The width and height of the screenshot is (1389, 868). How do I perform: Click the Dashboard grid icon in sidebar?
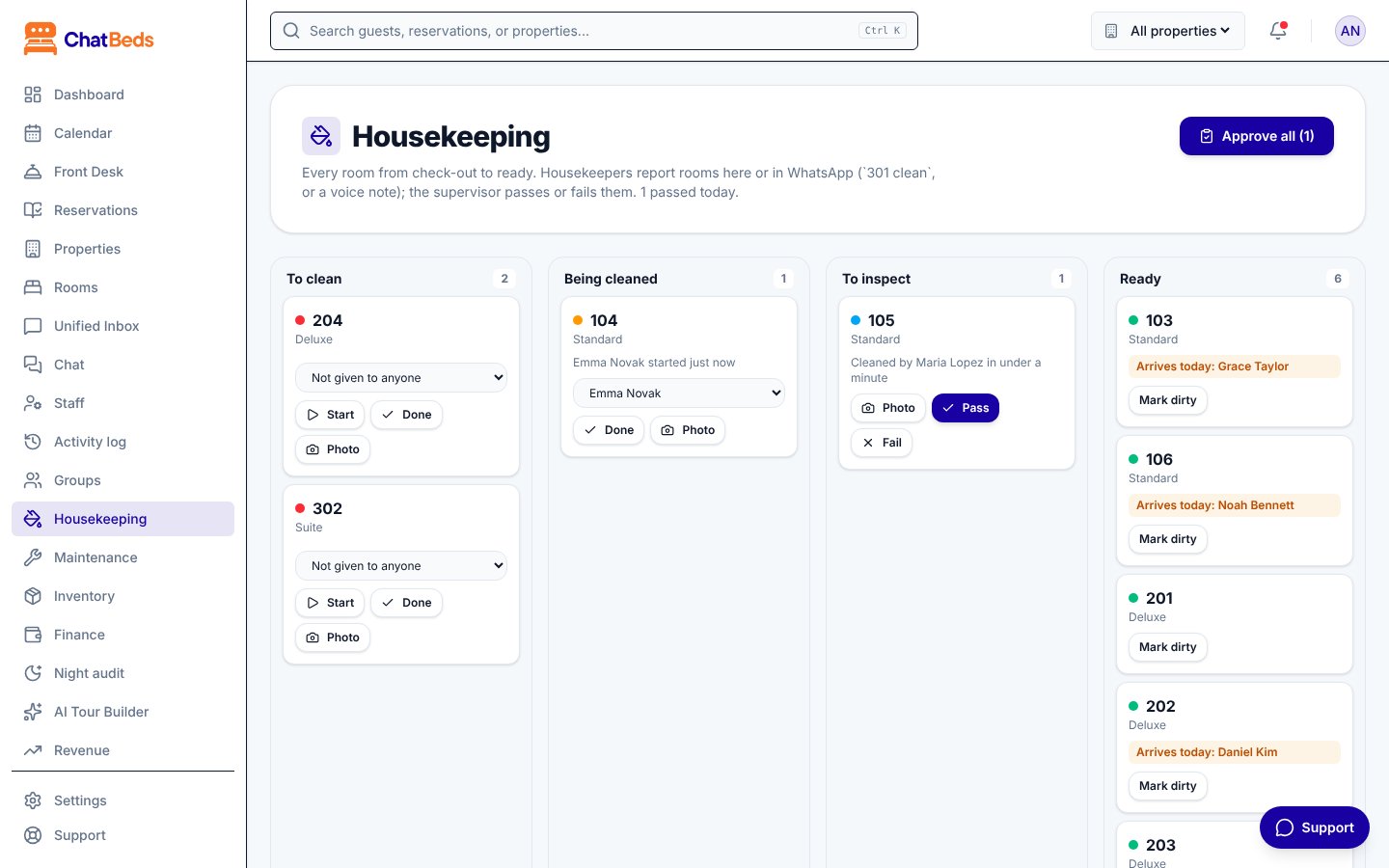(33, 95)
